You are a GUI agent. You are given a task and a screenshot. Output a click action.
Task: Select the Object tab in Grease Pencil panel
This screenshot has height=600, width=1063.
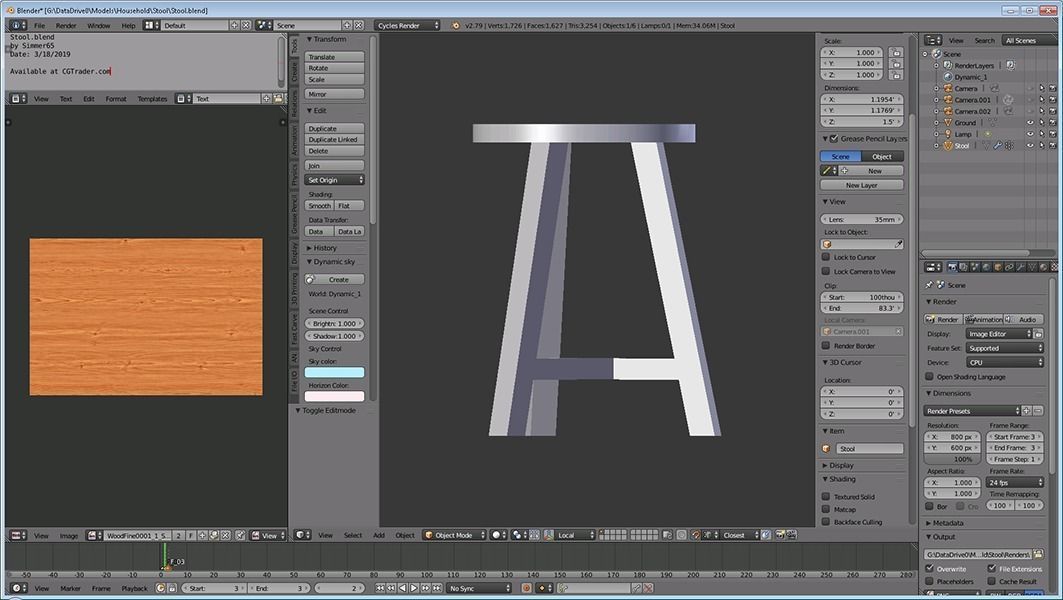882,157
